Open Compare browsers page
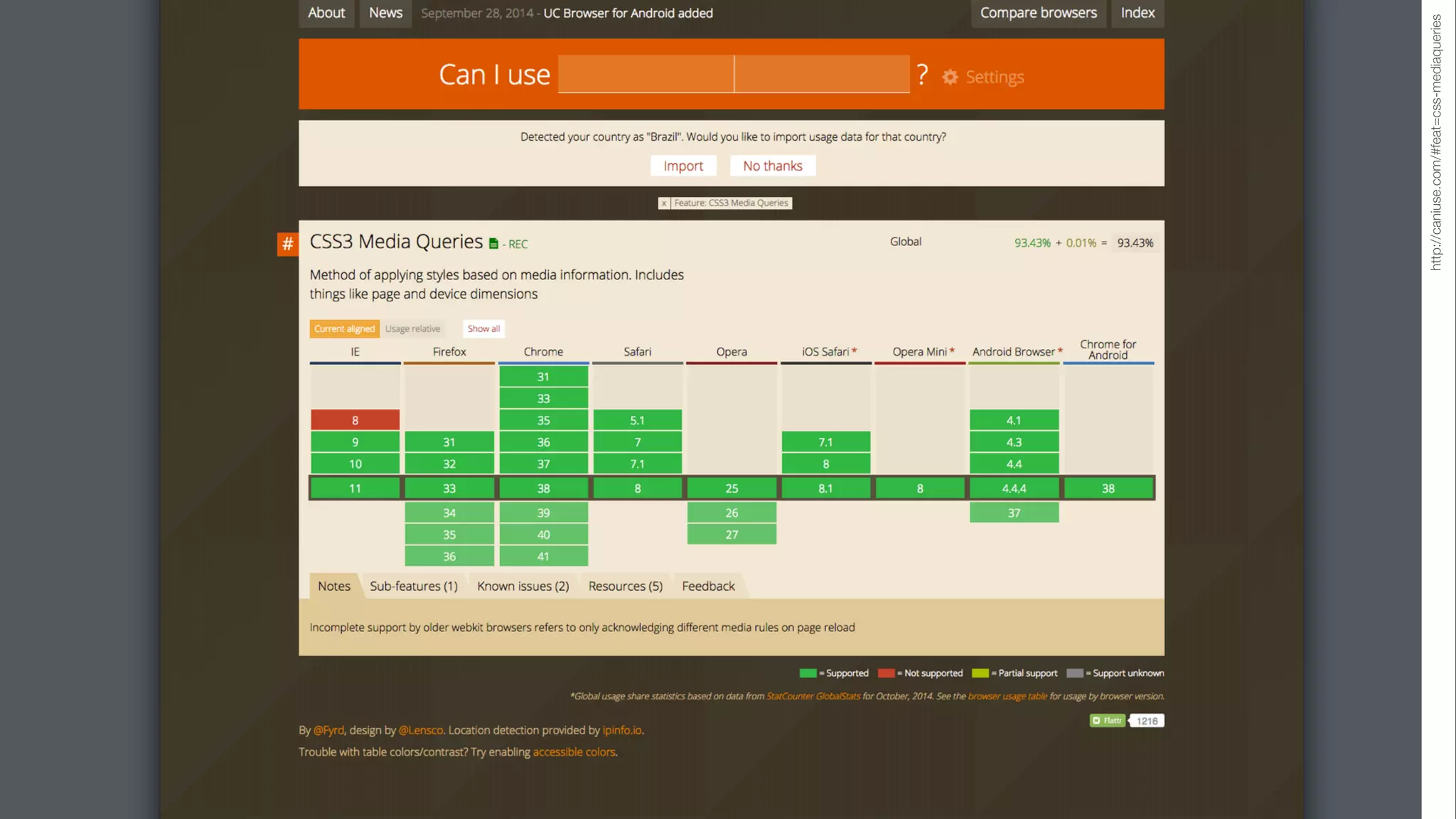This screenshot has height=819, width=1456. click(1039, 13)
